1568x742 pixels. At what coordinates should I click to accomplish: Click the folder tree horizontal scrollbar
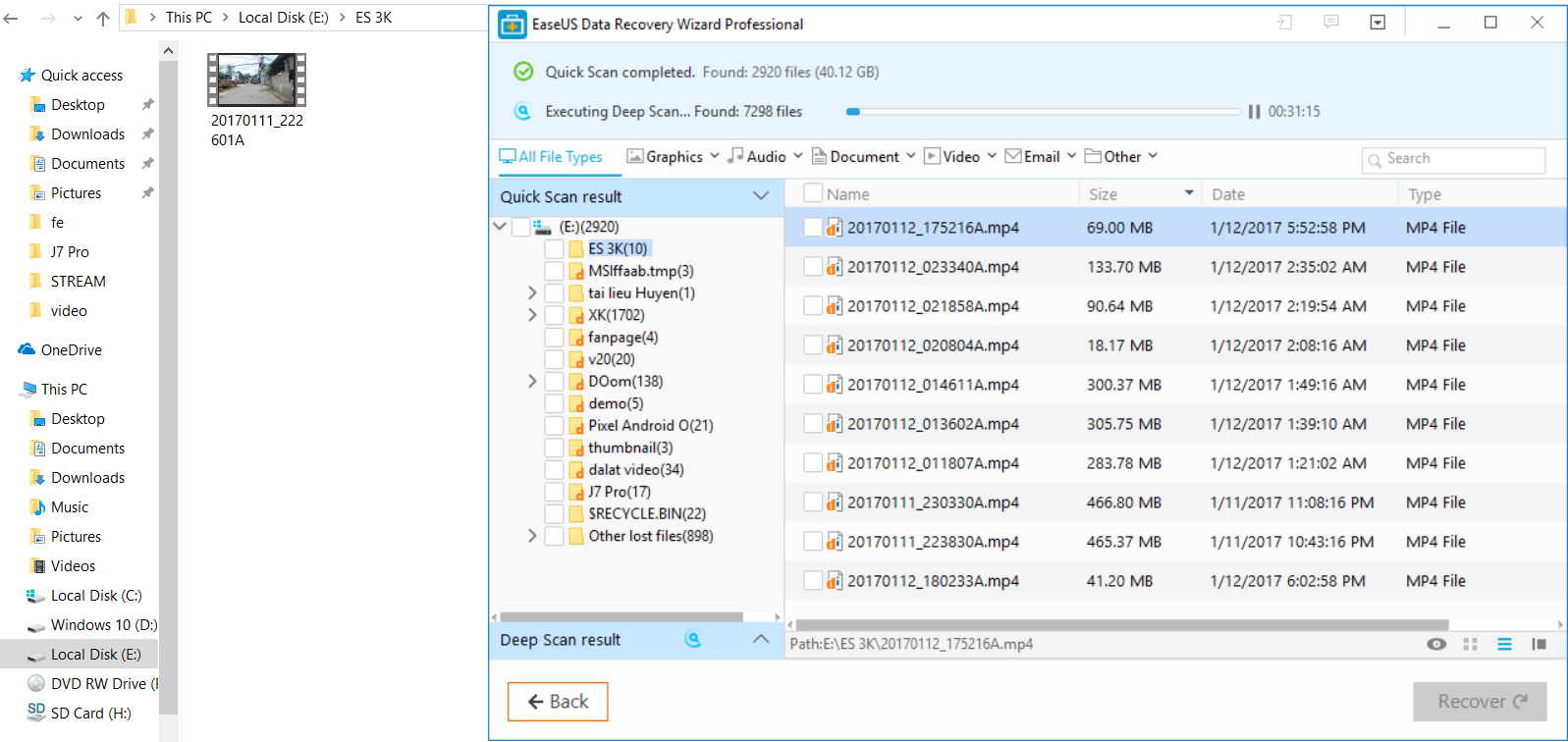tap(622, 617)
